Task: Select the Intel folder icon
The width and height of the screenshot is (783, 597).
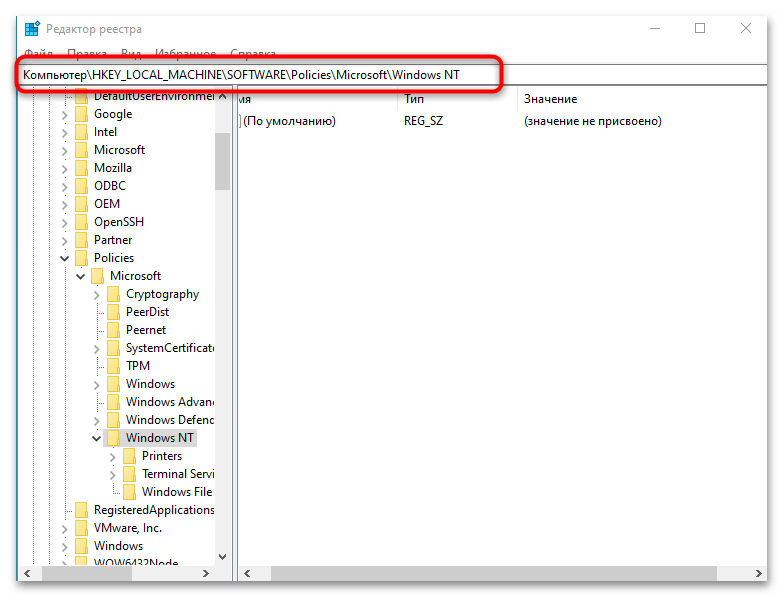Action: pos(81,132)
